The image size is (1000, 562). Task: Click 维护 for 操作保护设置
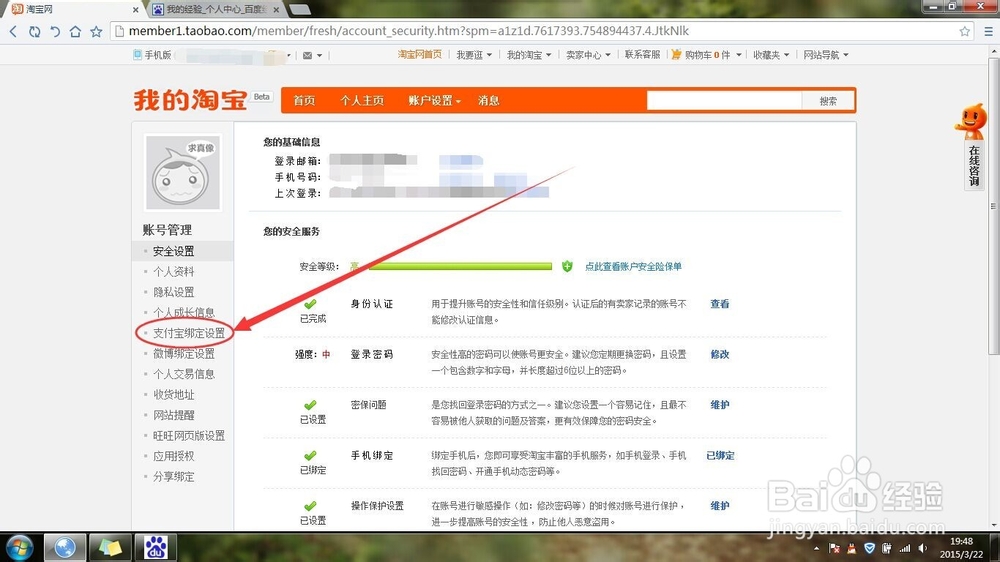720,506
